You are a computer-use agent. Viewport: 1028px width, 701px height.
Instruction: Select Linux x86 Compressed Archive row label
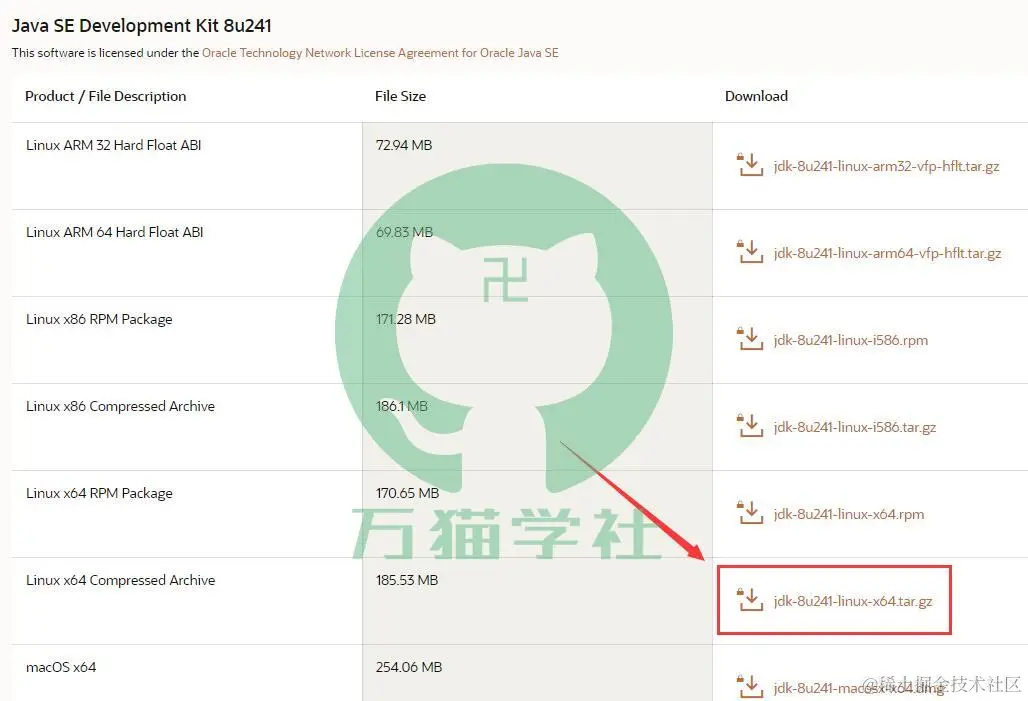click(x=121, y=407)
